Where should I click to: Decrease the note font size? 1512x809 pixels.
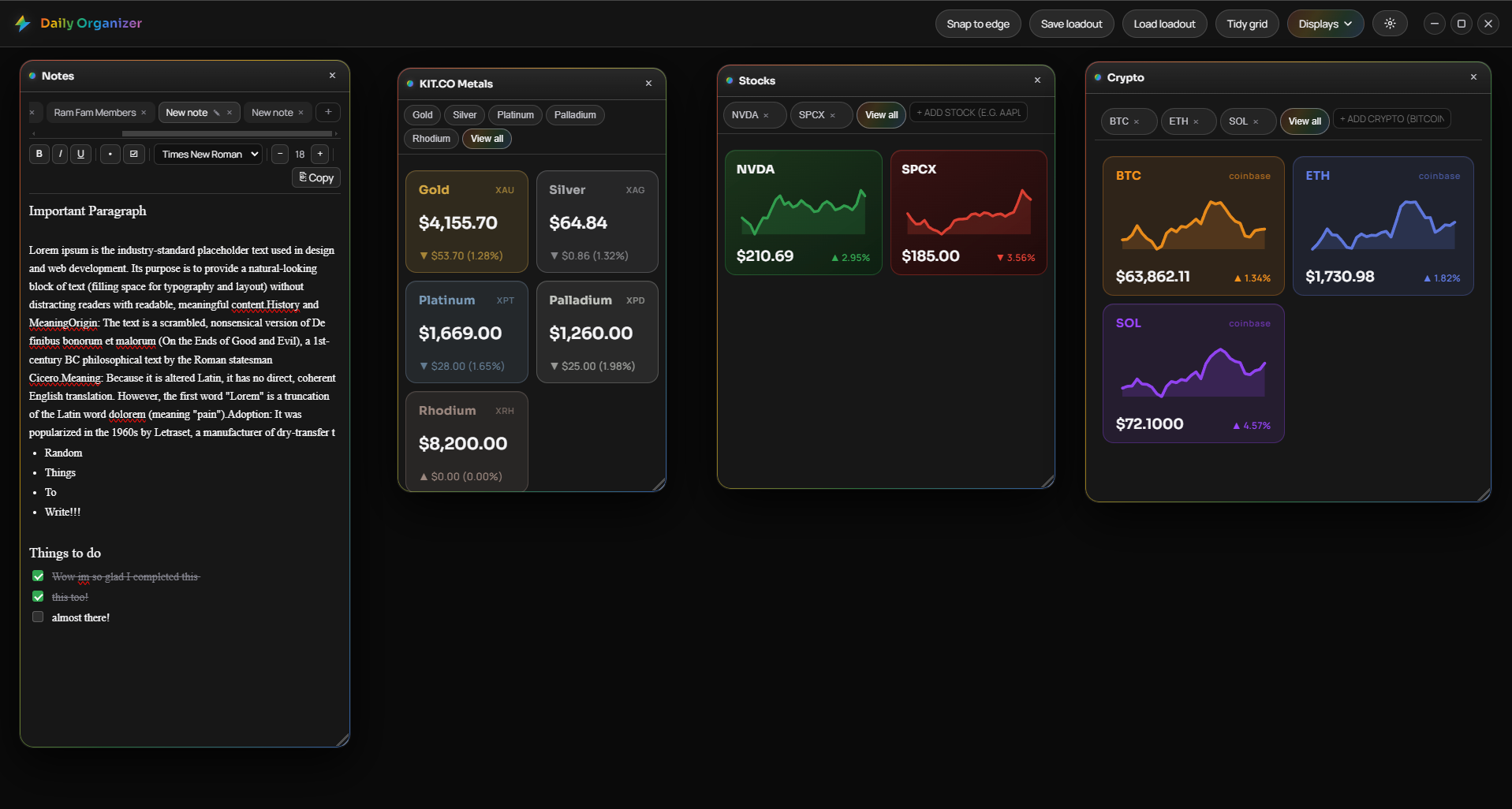pyautogui.click(x=280, y=154)
